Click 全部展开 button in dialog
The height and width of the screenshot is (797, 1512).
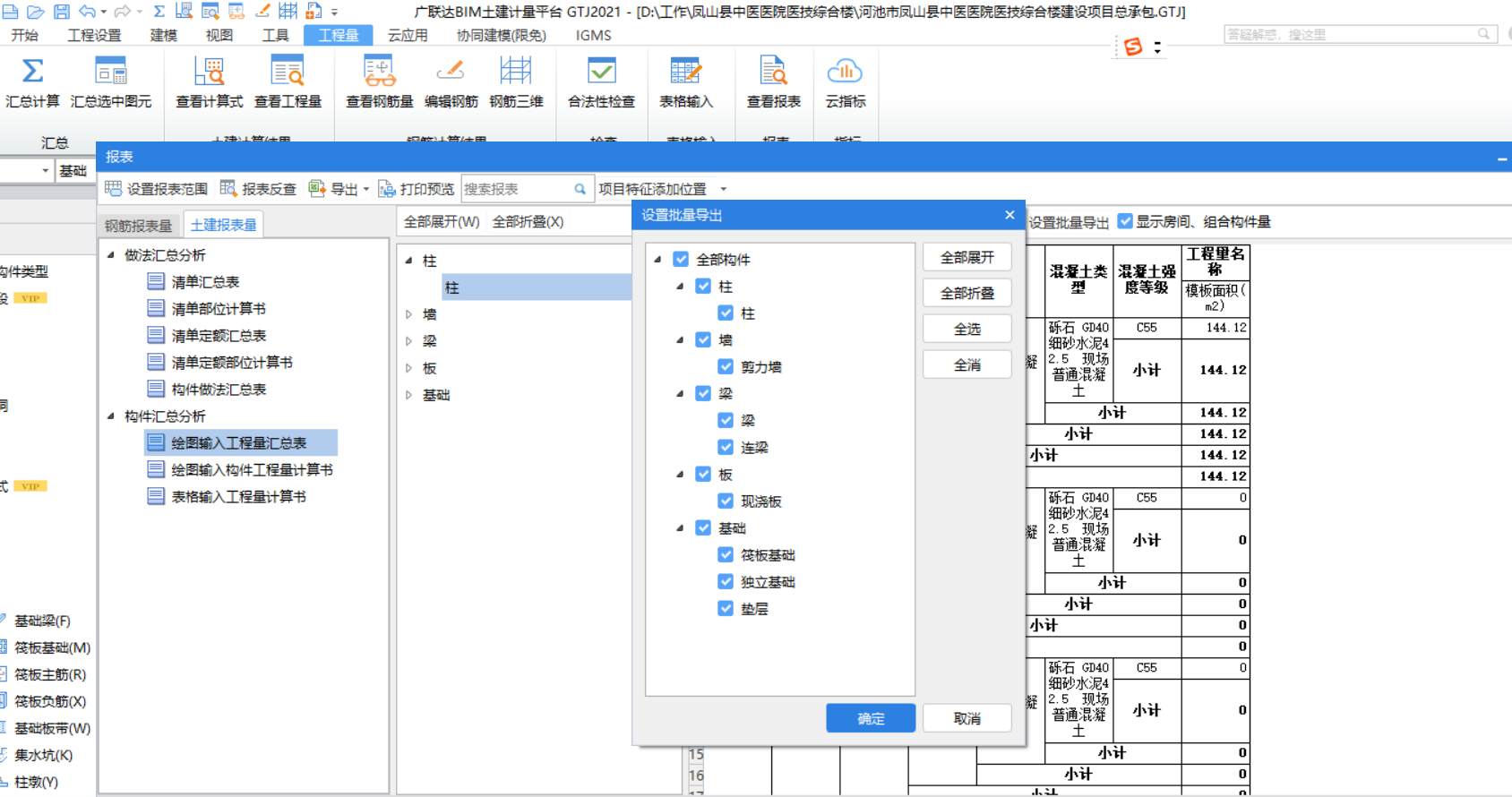point(966,257)
